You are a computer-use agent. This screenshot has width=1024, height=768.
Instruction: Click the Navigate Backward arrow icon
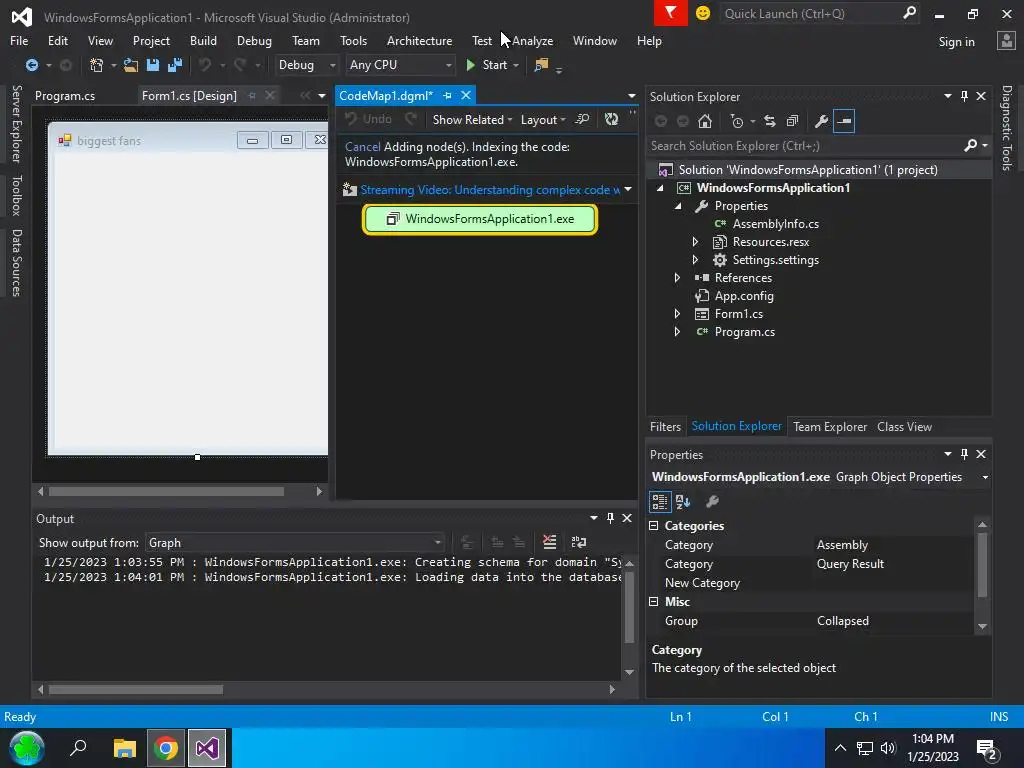[31, 65]
